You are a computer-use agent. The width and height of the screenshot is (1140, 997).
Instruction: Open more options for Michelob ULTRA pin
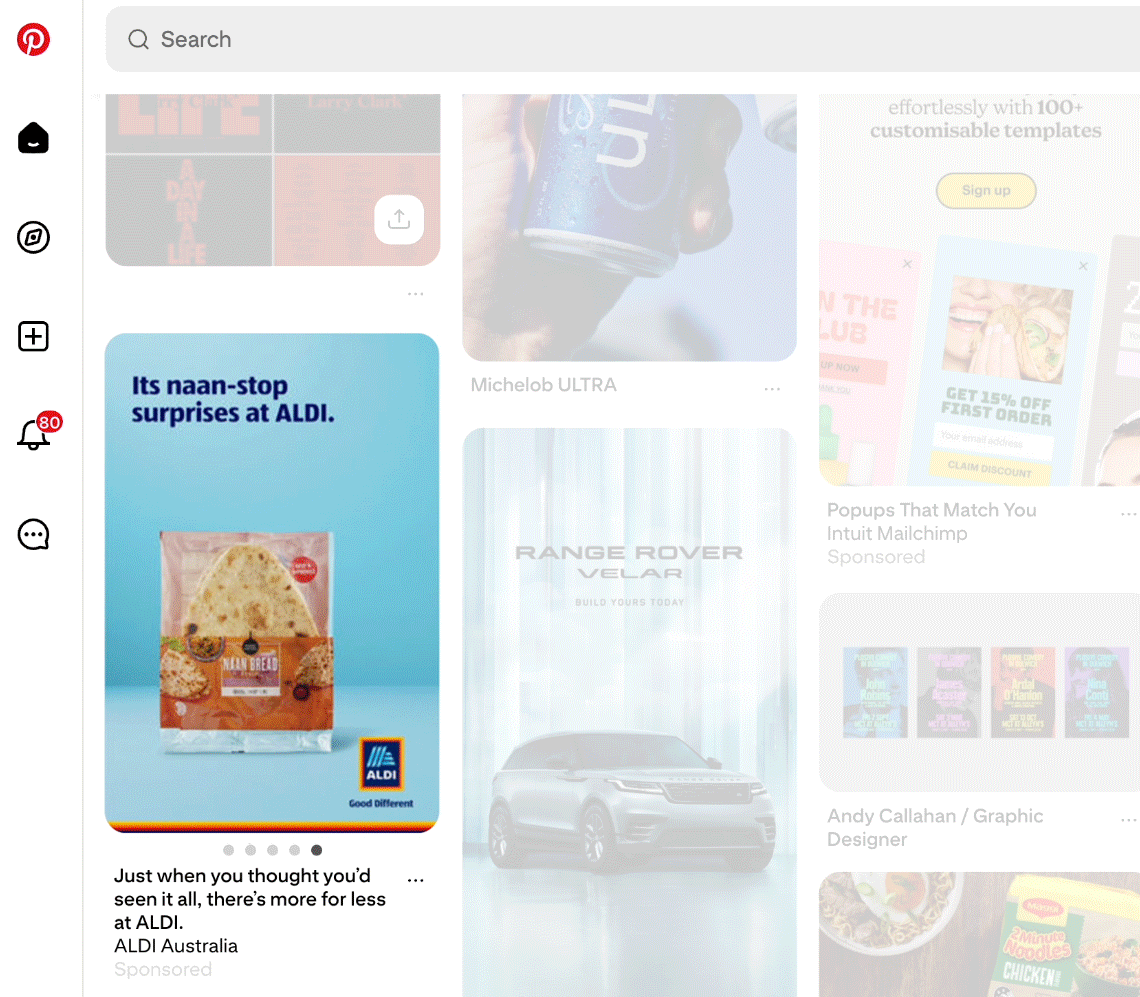(x=772, y=389)
